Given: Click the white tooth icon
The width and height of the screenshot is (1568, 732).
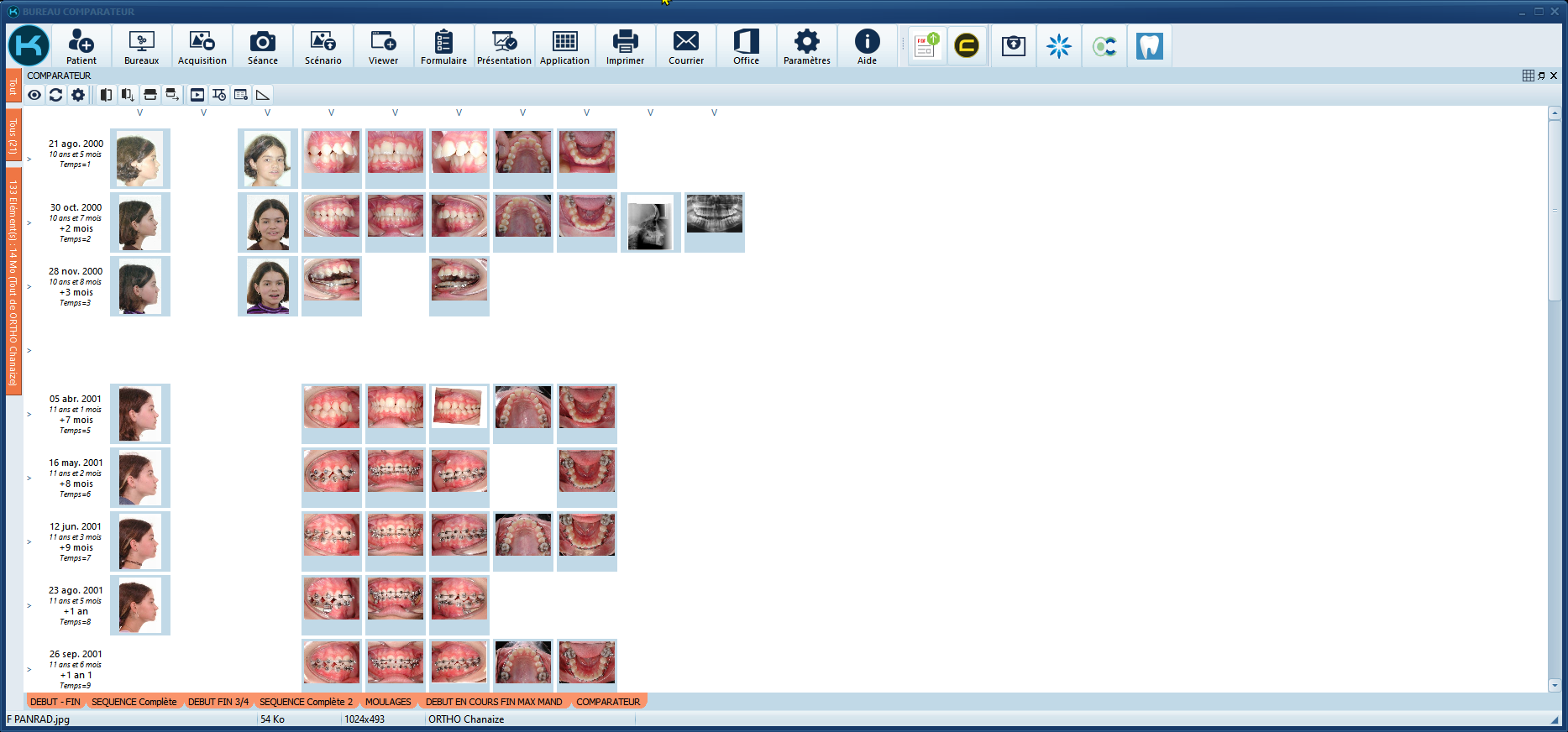Looking at the screenshot, I should tap(1149, 46).
